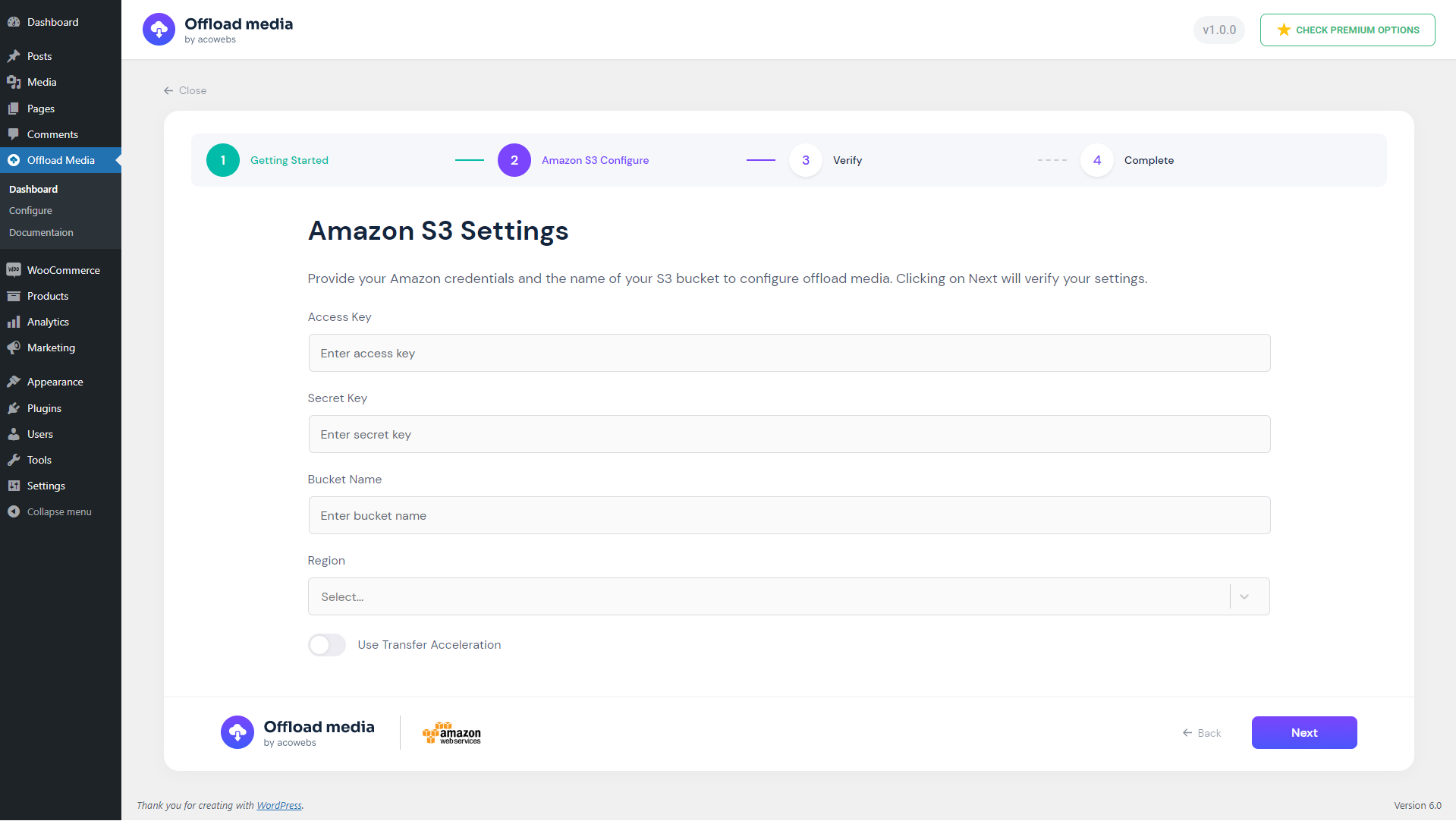Click the footer Offload media cloud logo

tap(237, 732)
